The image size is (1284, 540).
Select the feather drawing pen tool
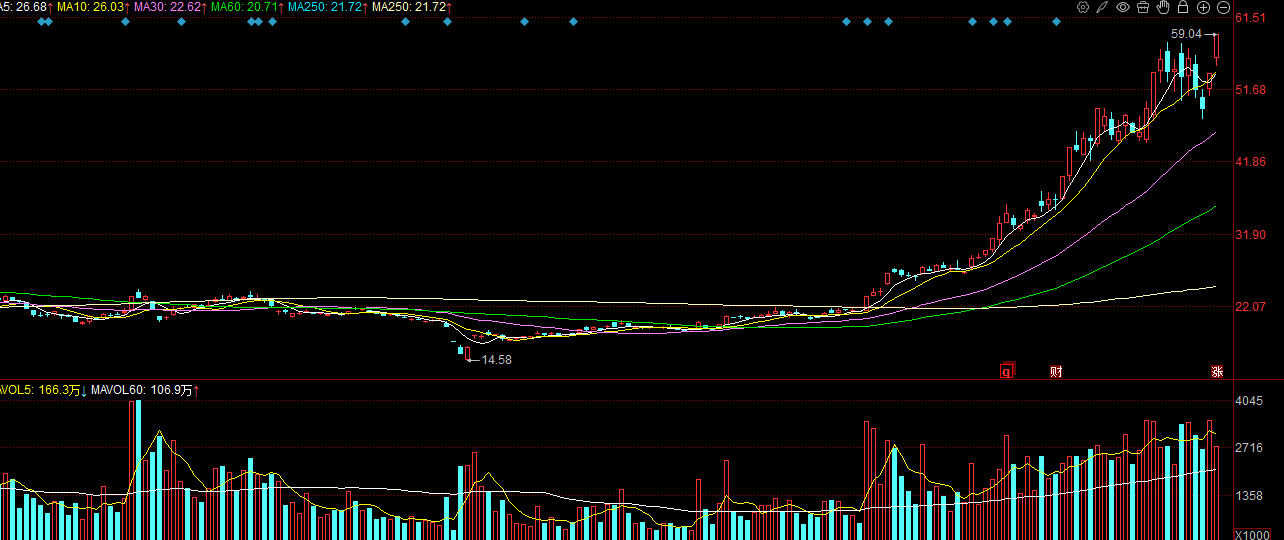[1103, 7]
